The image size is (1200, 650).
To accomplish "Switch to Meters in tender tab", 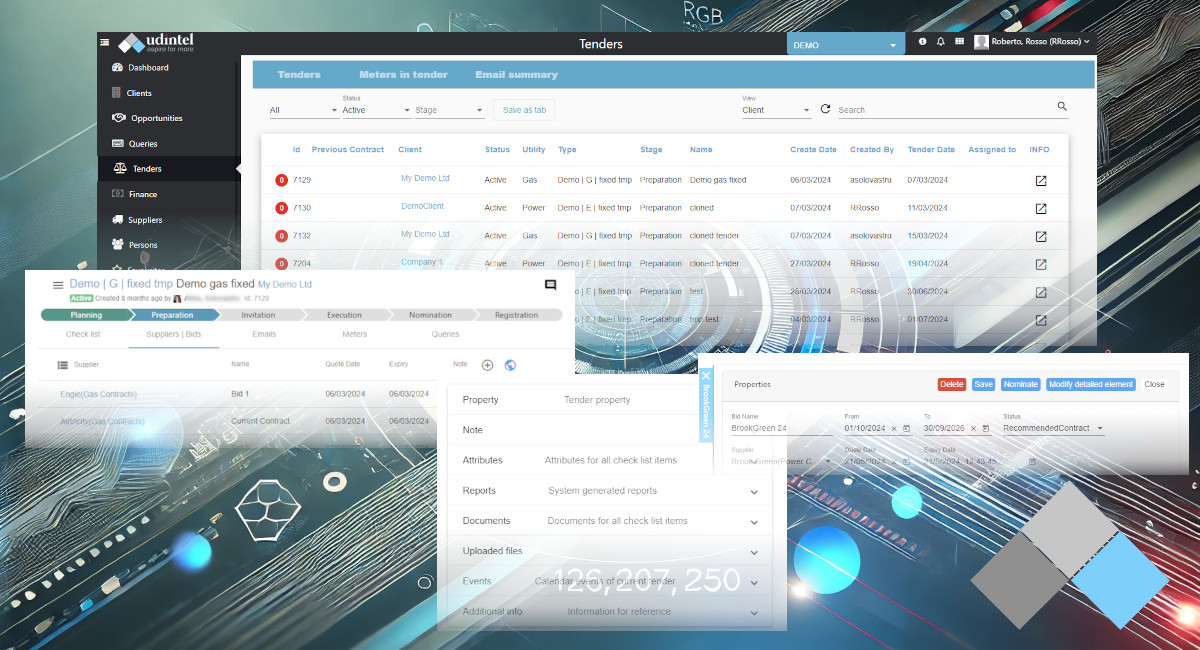I will [403, 75].
